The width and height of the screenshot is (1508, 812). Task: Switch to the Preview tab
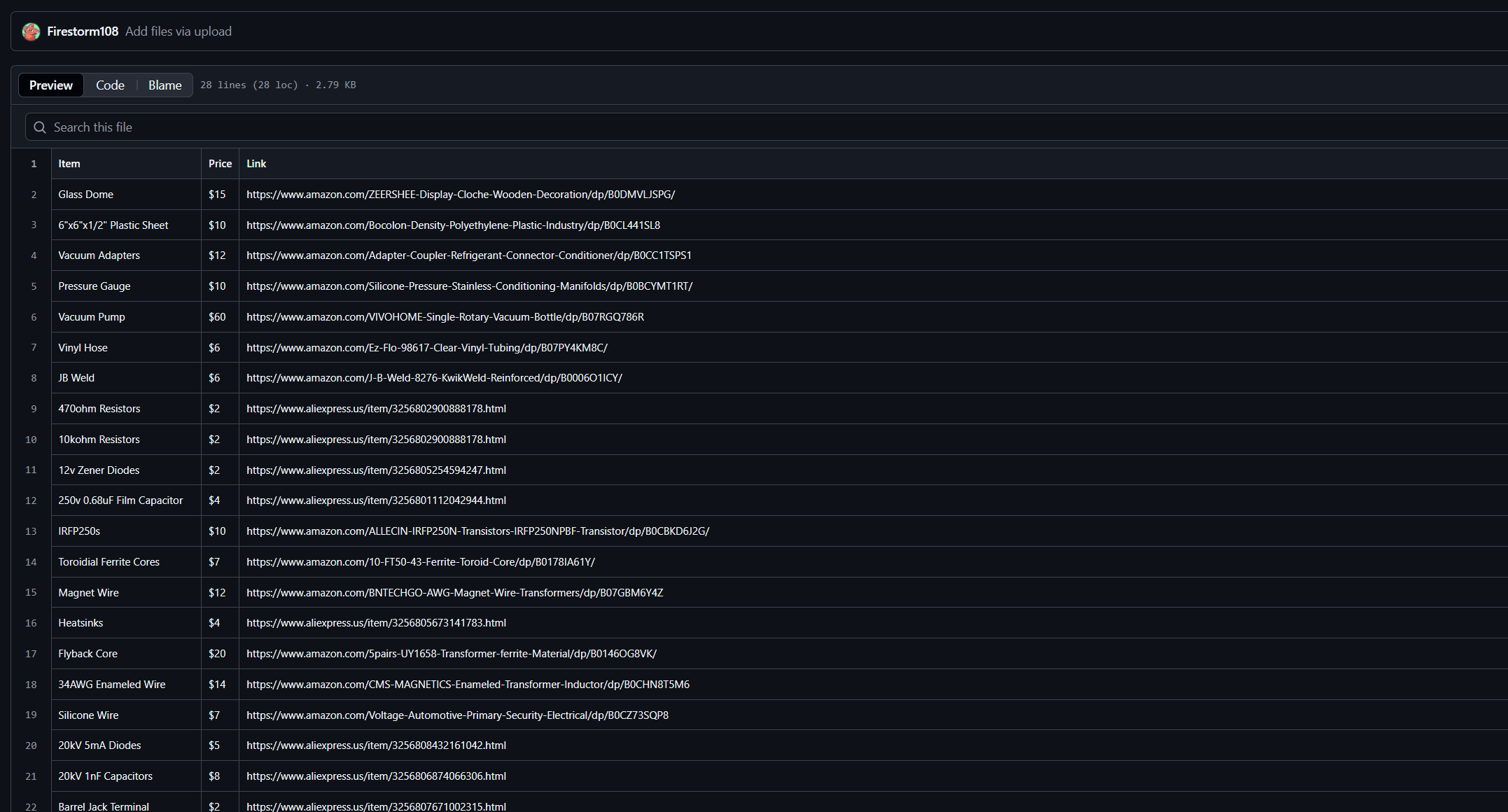pos(51,85)
